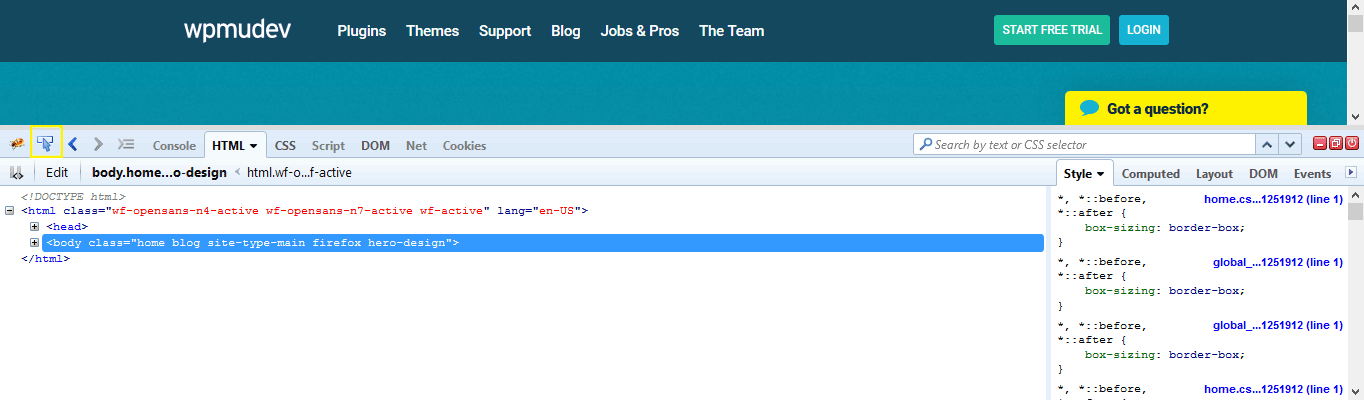Expand the head element node

click(34, 227)
